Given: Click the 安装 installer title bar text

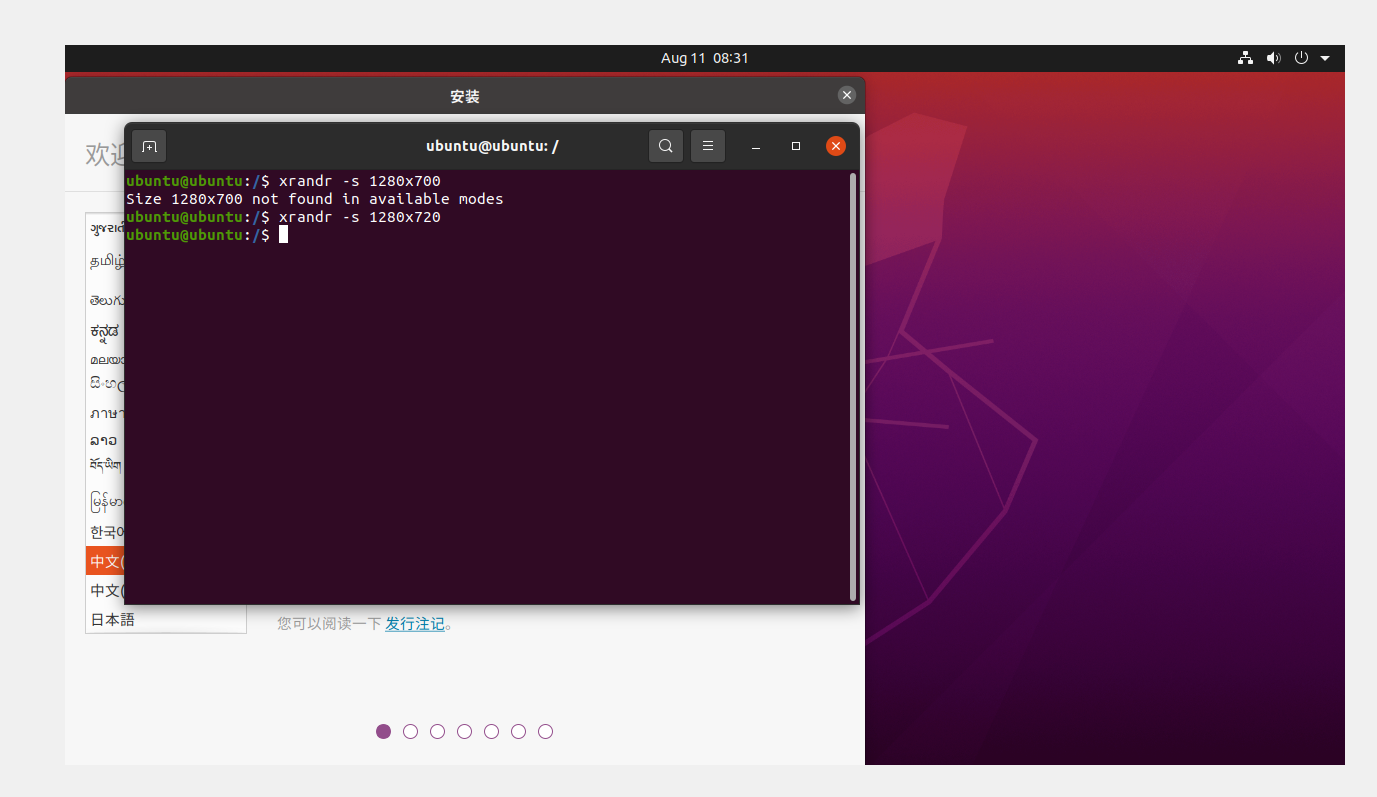Looking at the screenshot, I should tap(465, 96).
